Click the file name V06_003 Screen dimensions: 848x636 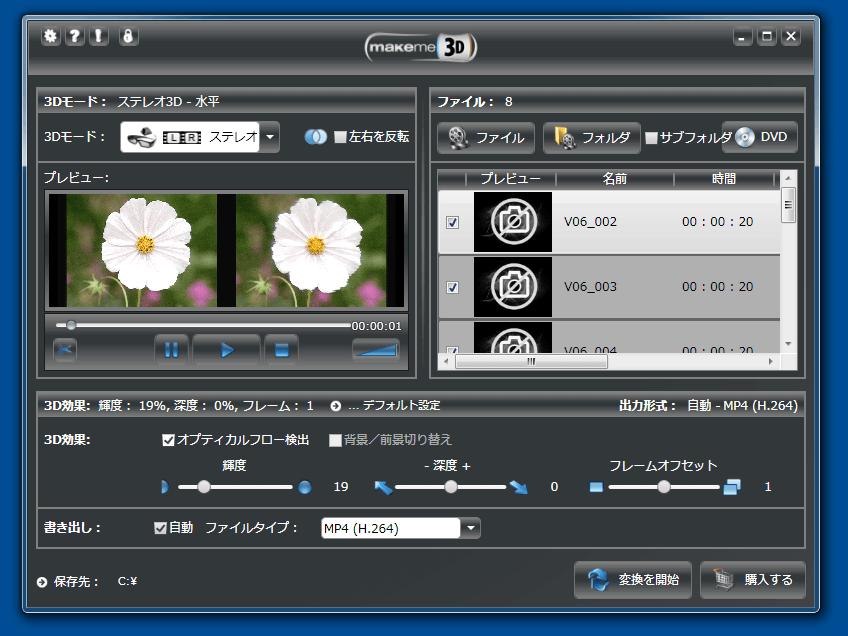(590, 287)
